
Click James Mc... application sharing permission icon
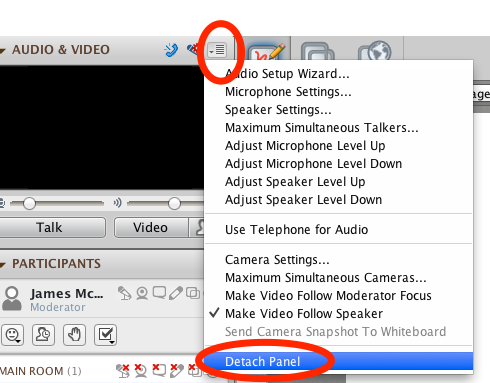(193, 293)
